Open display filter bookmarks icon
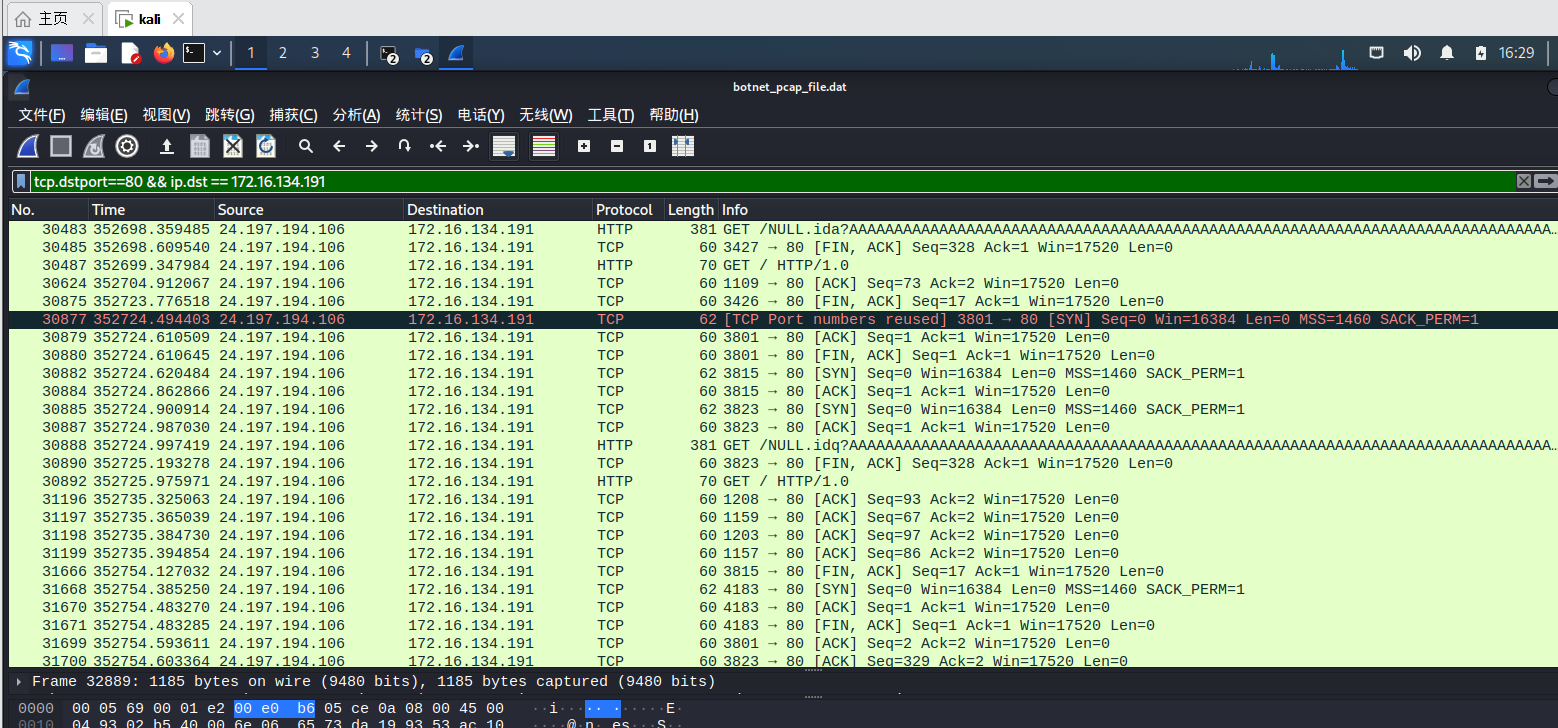The image size is (1558, 728). click(x=21, y=181)
